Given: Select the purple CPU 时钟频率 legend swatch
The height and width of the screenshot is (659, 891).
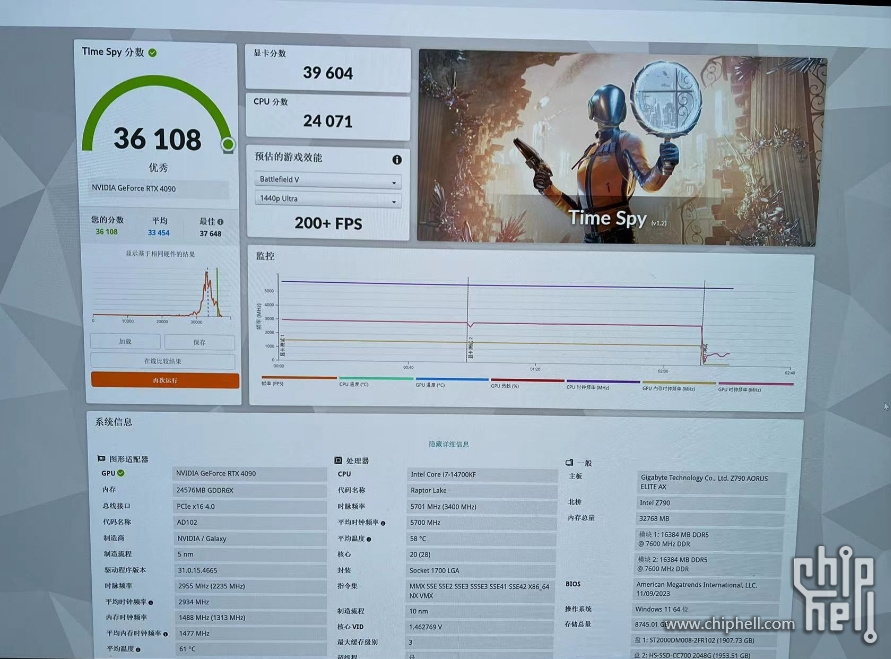Looking at the screenshot, I should click(x=603, y=381).
